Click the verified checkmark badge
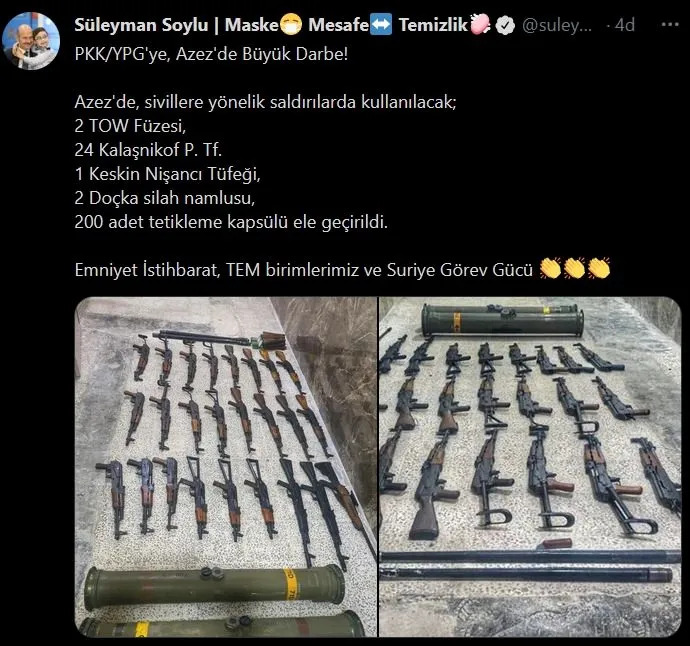The image size is (690, 646). pyautogui.click(x=507, y=25)
